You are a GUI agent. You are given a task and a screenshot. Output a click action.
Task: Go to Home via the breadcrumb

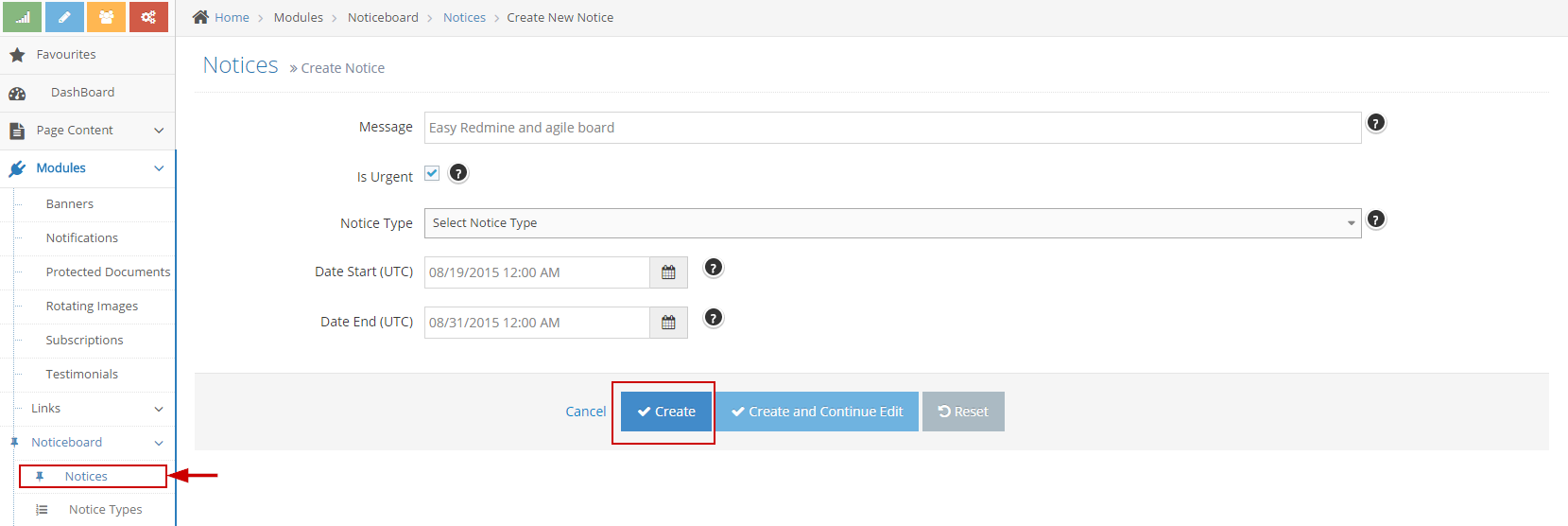[231, 18]
